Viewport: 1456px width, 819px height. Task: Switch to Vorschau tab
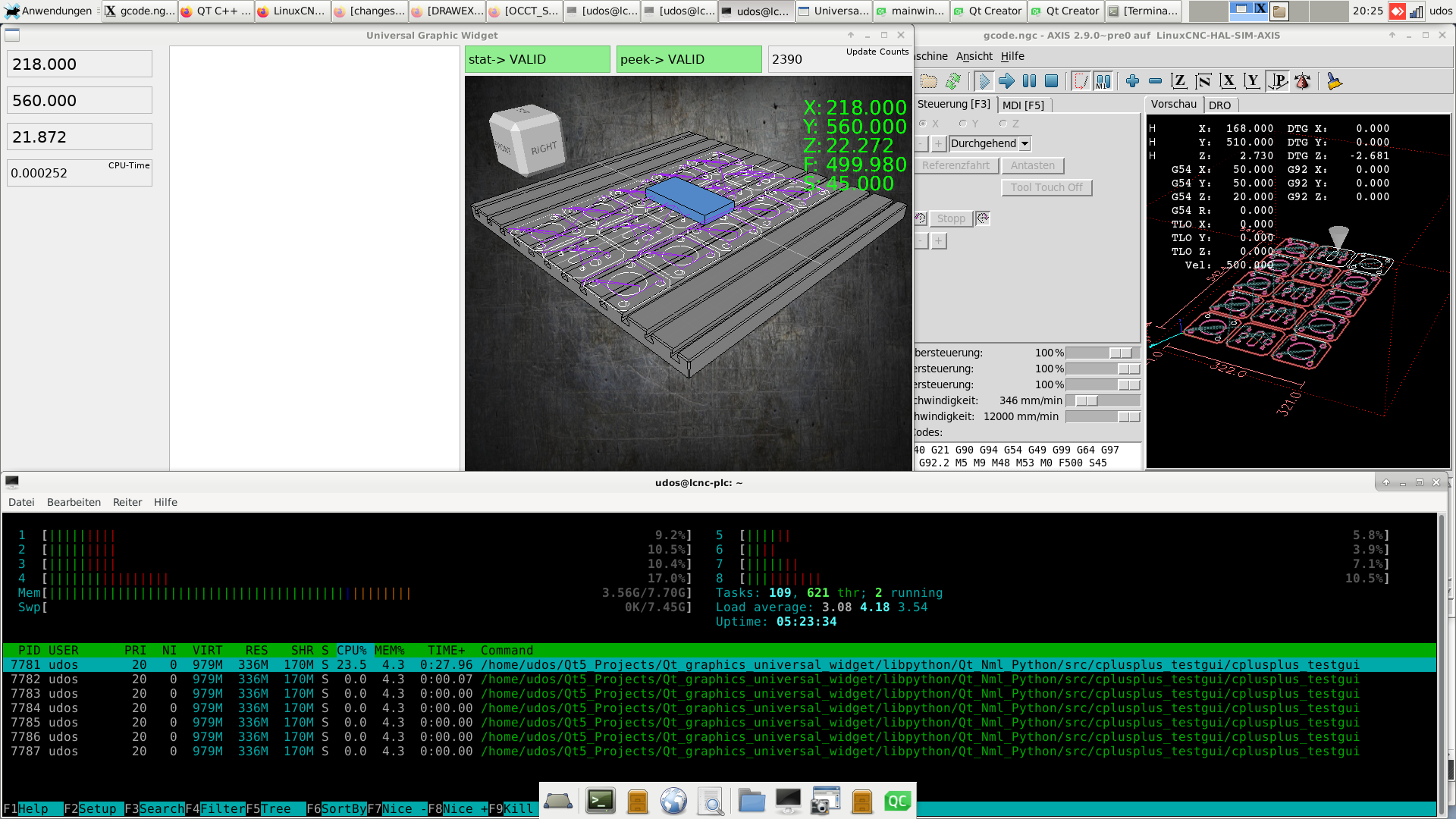pos(1173,105)
